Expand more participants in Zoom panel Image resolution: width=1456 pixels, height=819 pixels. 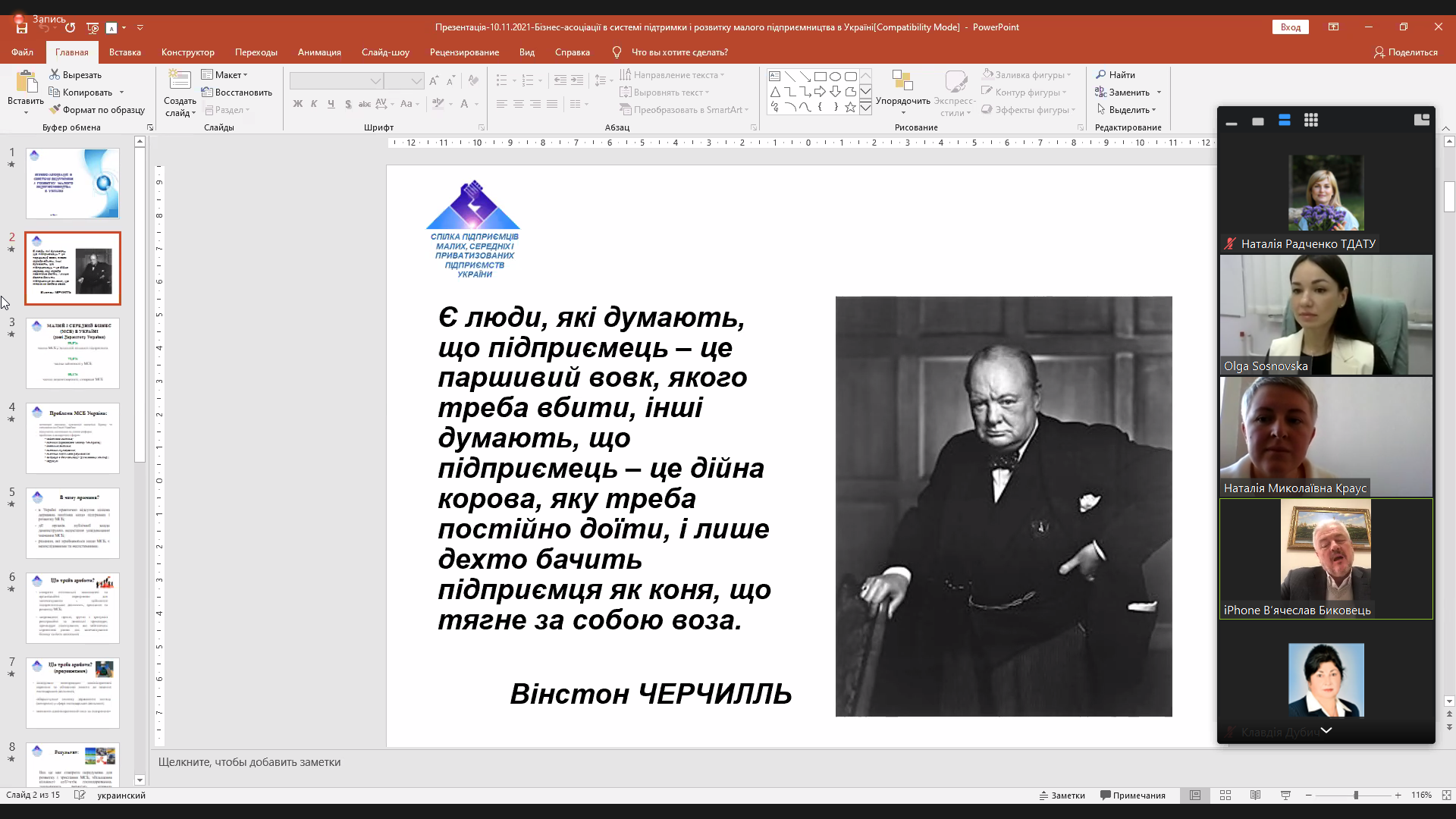pos(1326,730)
